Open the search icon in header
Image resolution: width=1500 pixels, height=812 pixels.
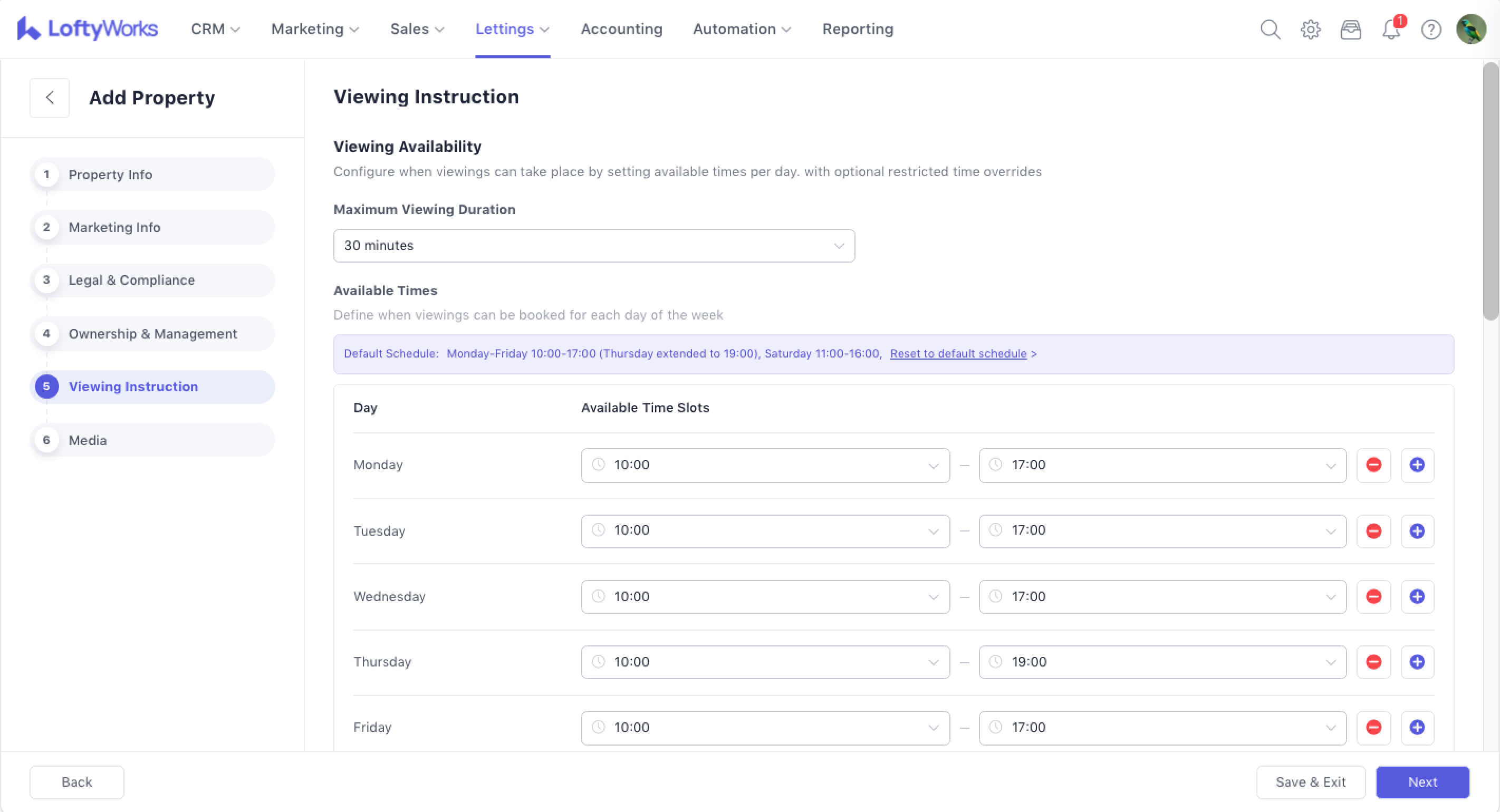(x=1270, y=29)
